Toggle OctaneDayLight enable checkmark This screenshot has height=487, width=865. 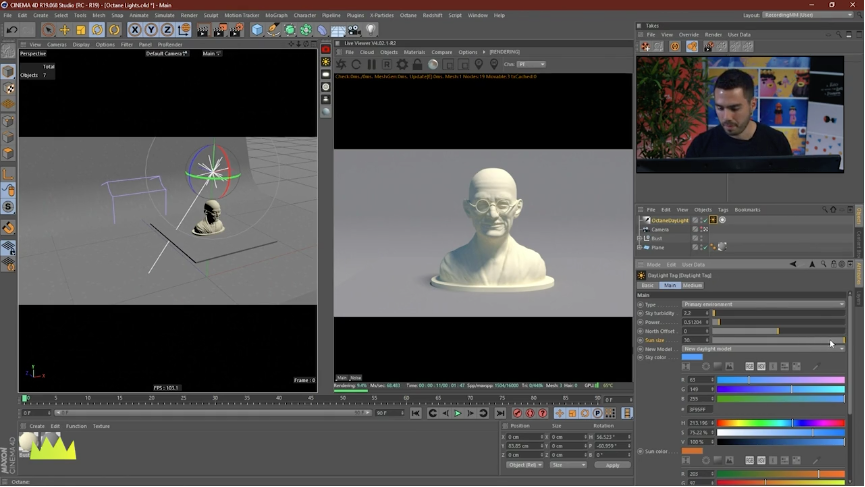tap(704, 221)
